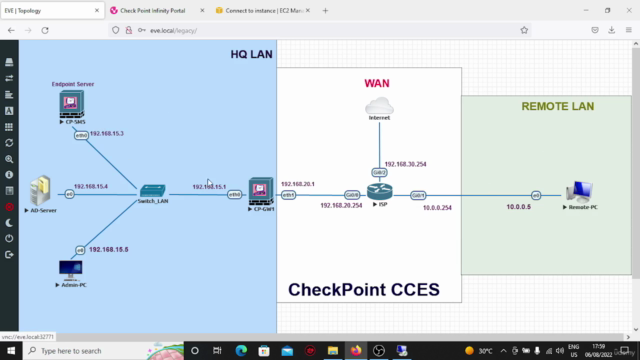Viewport: 640px width, 360px height.
Task: Open the Firefox application menu
Action: (629, 30)
